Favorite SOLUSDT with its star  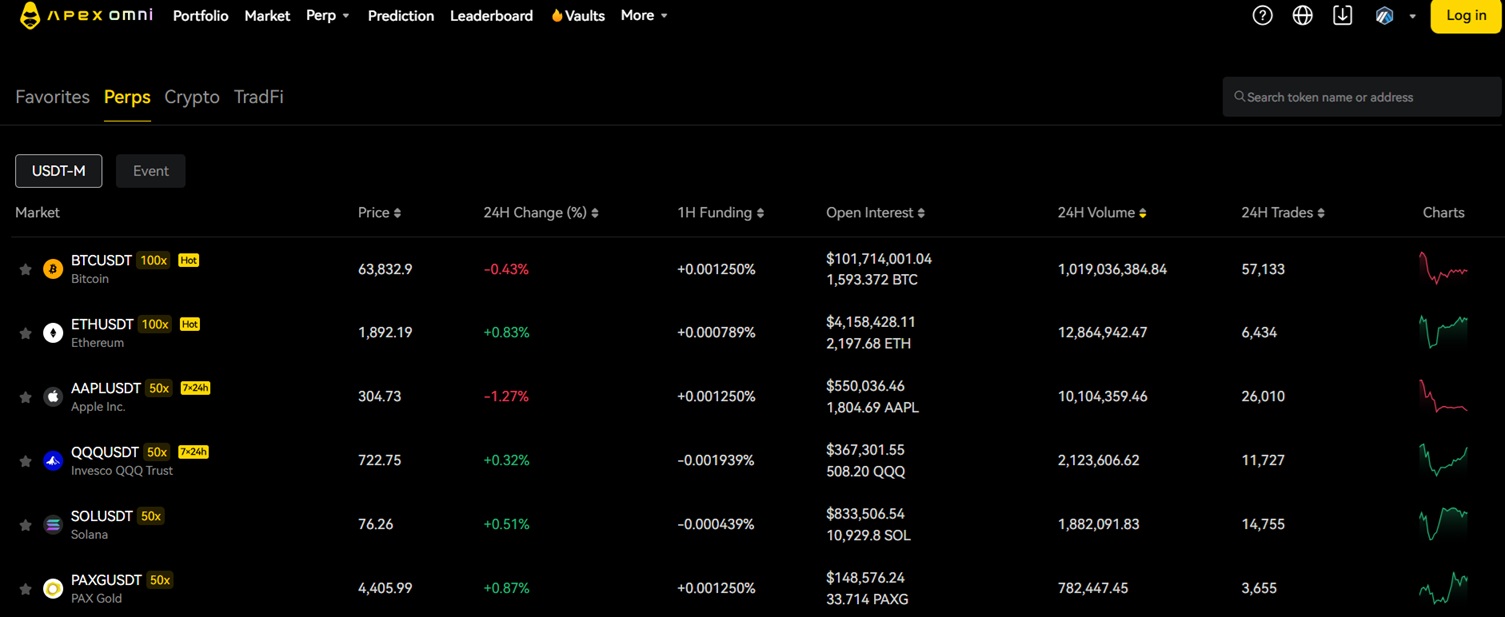(x=26, y=525)
